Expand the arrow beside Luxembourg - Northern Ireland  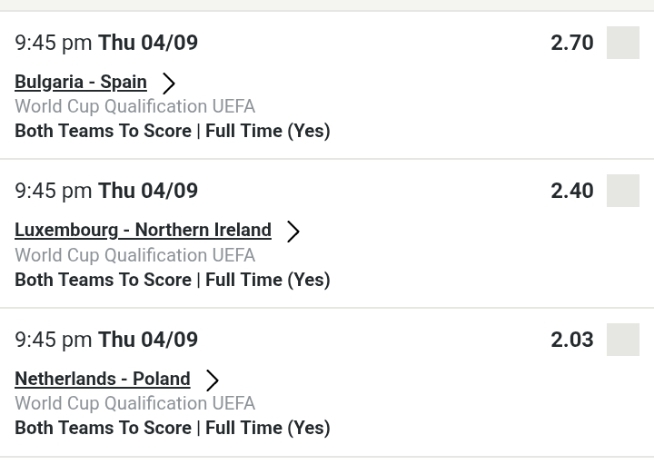click(x=293, y=231)
